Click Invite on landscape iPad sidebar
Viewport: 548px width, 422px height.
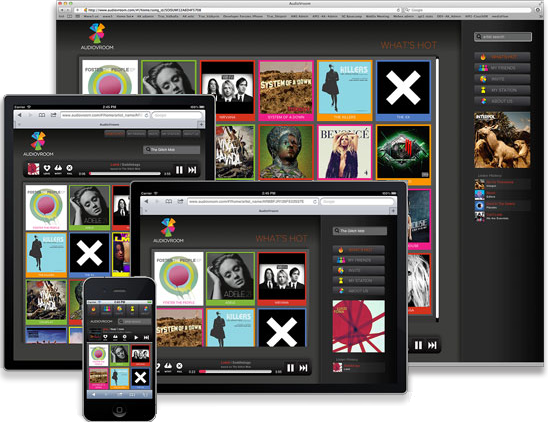(359, 270)
